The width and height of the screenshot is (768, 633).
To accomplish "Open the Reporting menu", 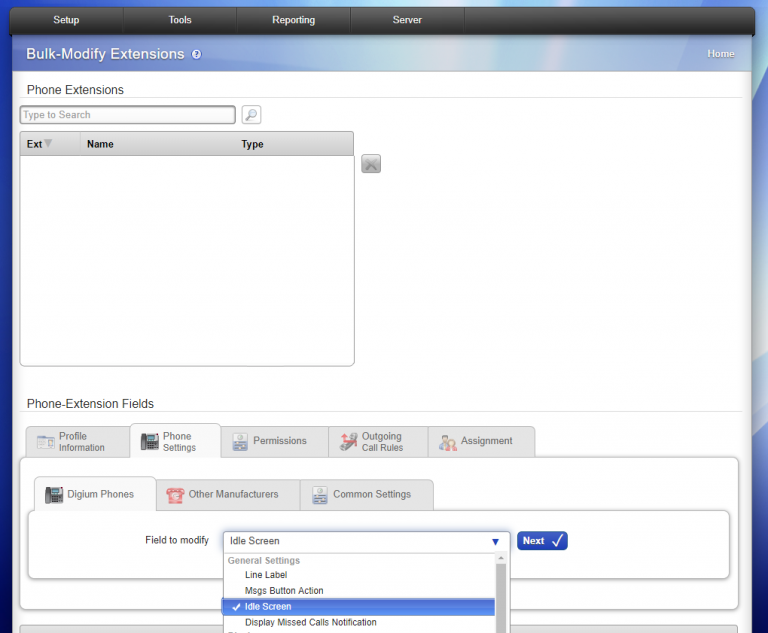I will [x=293, y=20].
